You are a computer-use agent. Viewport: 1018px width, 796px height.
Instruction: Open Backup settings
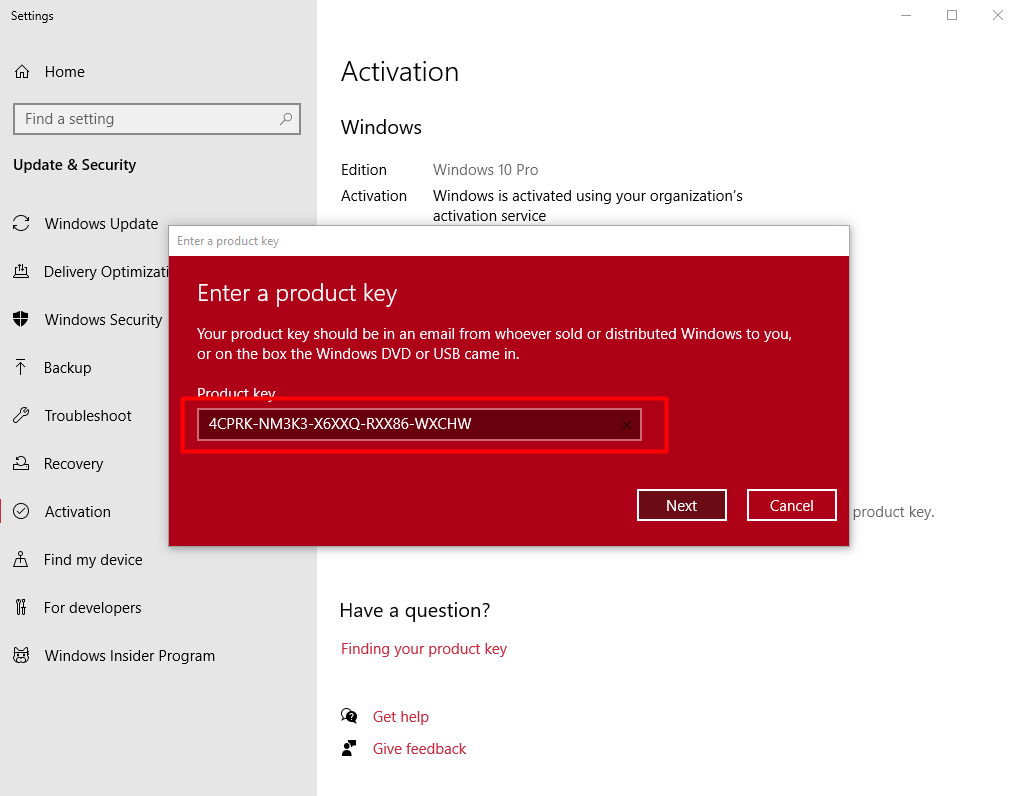tap(68, 367)
